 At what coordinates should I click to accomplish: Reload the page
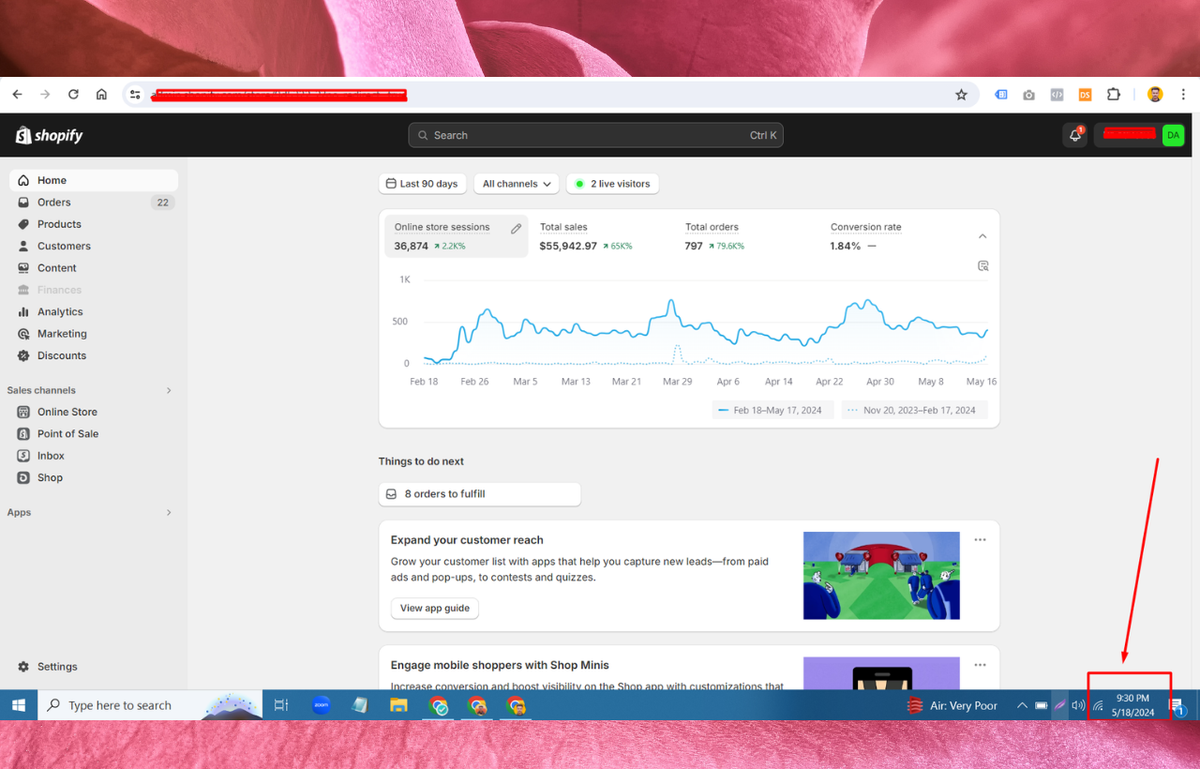click(x=73, y=94)
